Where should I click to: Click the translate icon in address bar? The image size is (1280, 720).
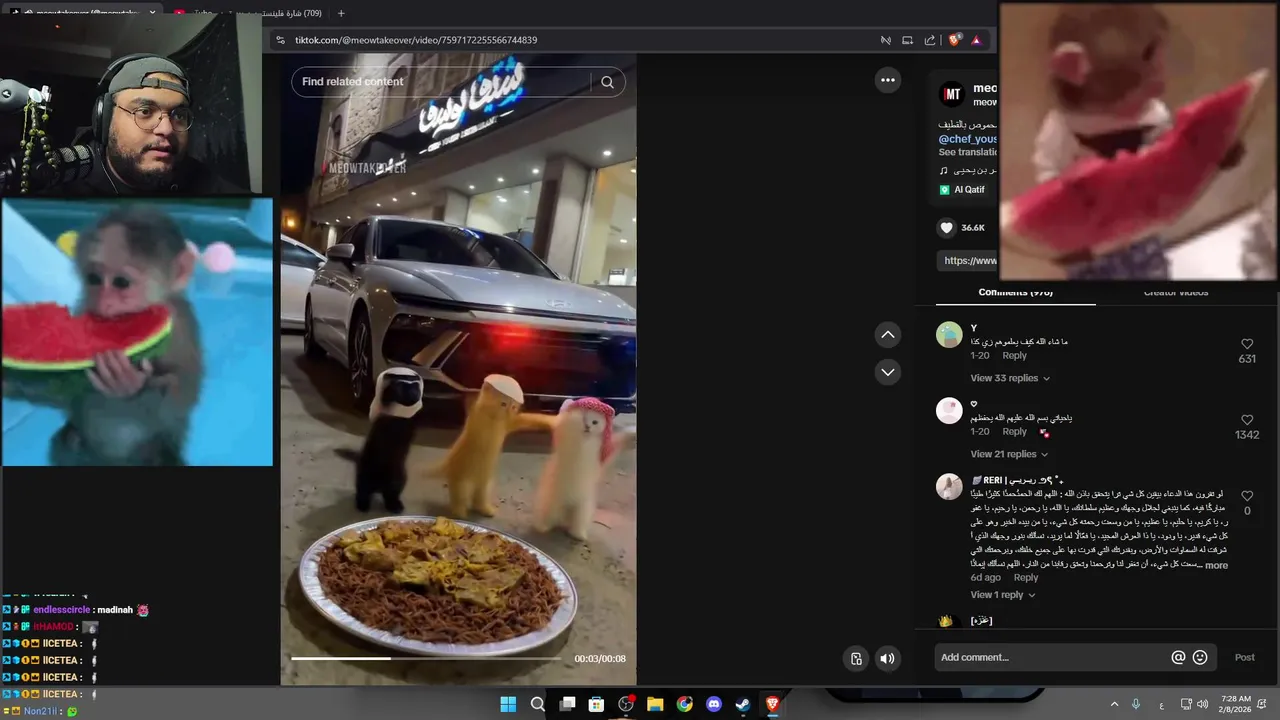(x=885, y=40)
